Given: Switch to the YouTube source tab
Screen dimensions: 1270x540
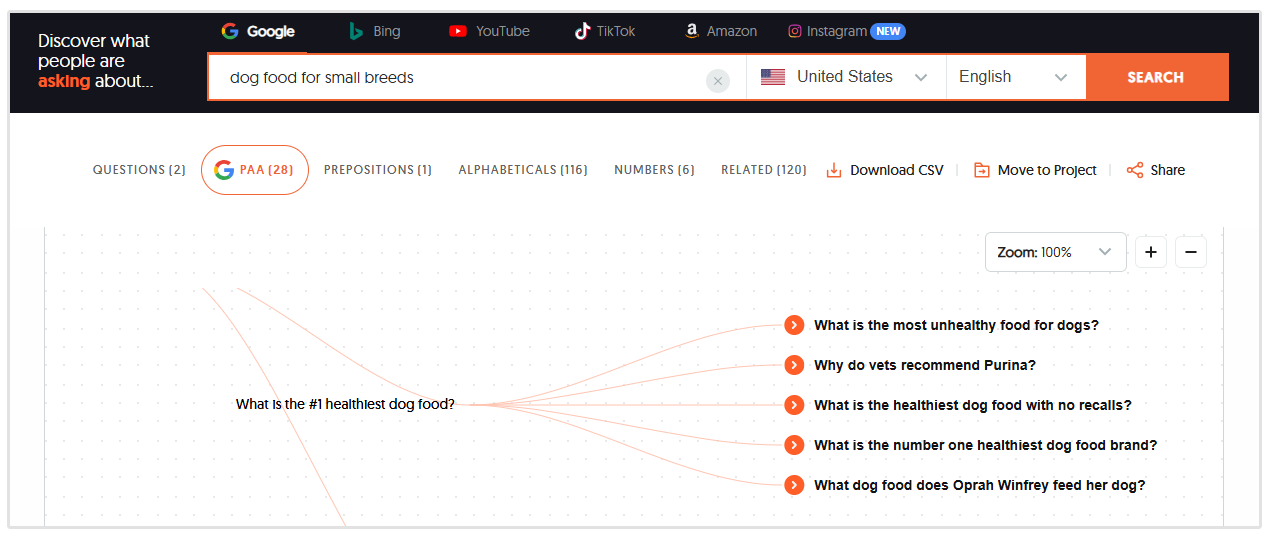Looking at the screenshot, I should pyautogui.click(x=489, y=31).
